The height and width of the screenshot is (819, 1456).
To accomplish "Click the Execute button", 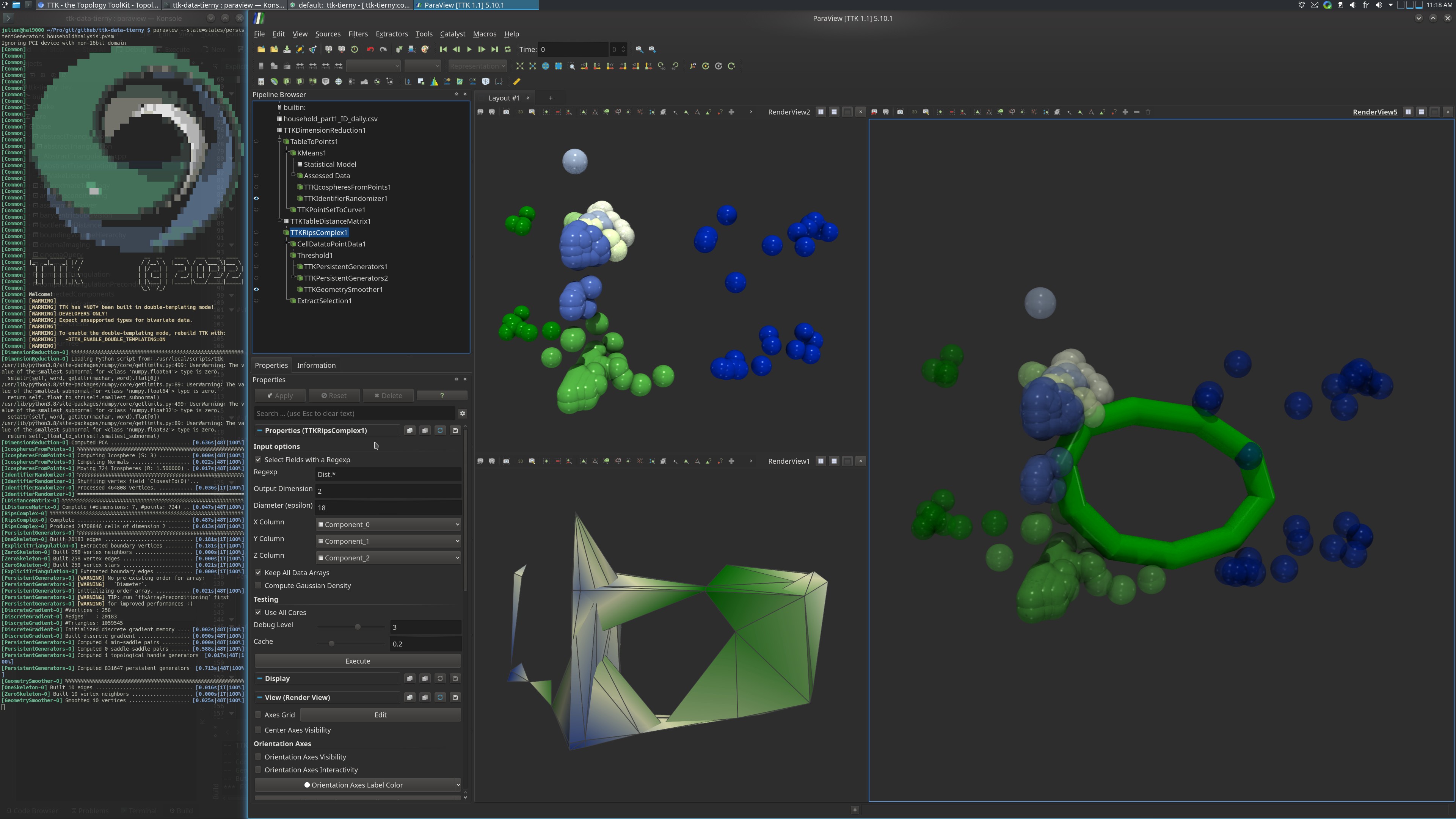I will (x=357, y=661).
